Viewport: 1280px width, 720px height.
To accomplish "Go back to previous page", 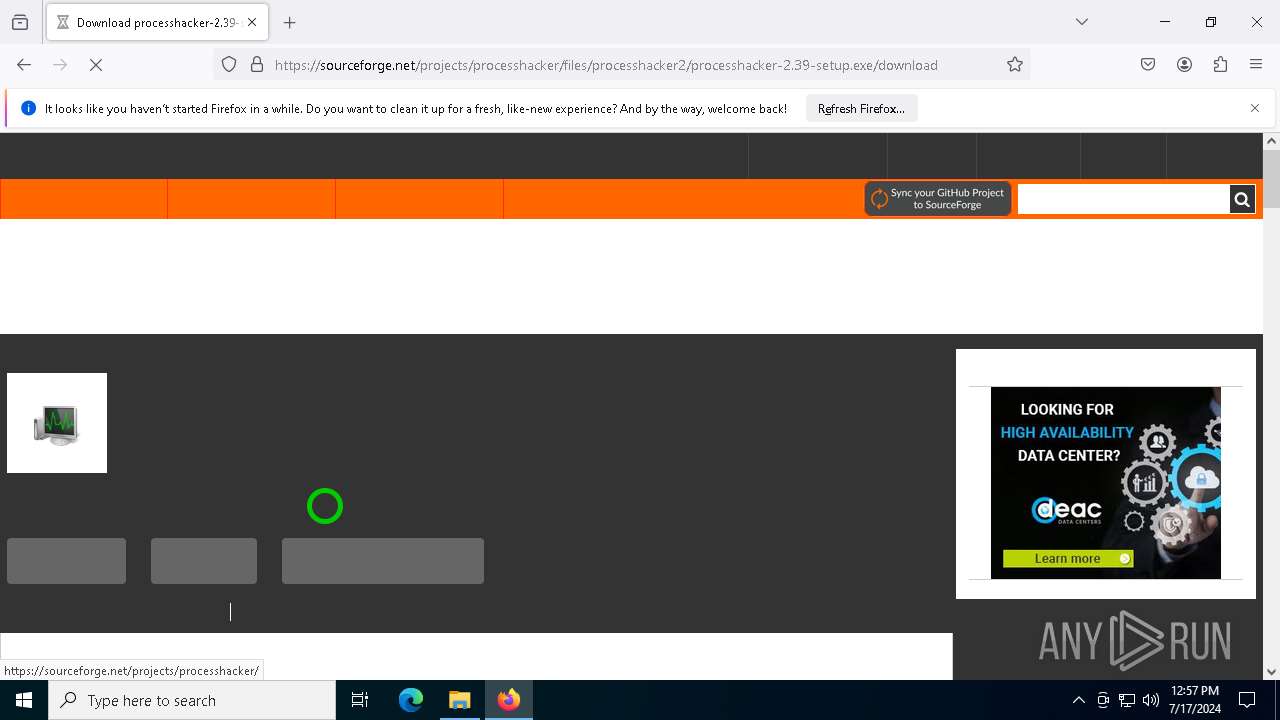I will pos(24,65).
